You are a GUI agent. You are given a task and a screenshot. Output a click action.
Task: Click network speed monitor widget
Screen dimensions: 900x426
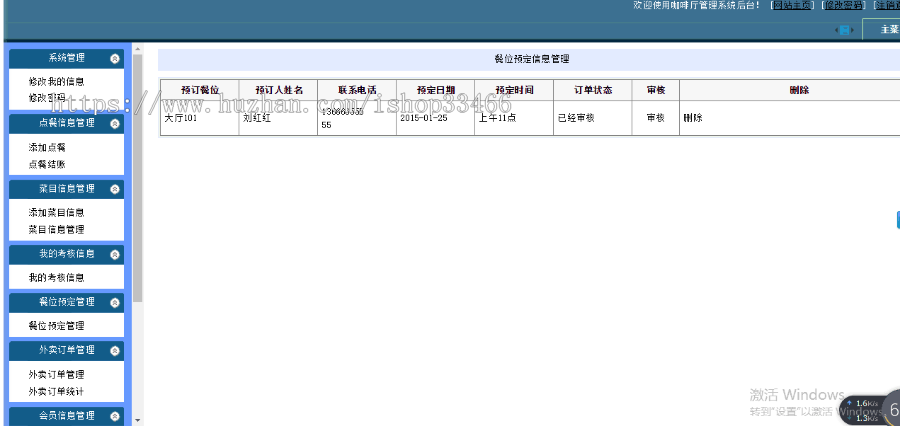(x=871, y=410)
